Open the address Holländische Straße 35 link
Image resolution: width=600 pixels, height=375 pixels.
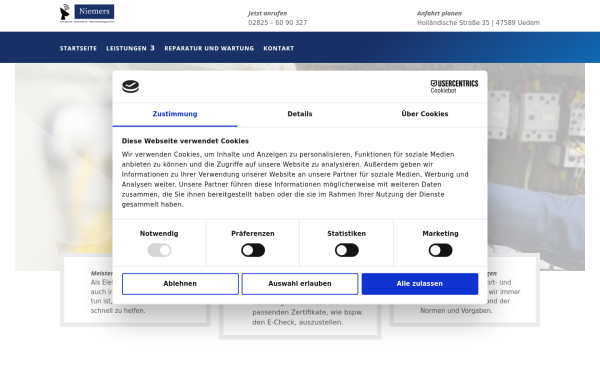(x=478, y=23)
